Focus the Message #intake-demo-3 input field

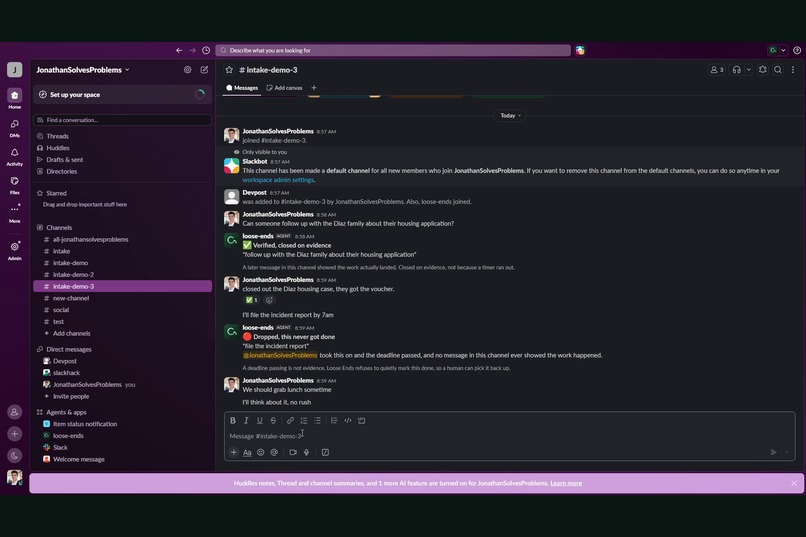pos(509,436)
